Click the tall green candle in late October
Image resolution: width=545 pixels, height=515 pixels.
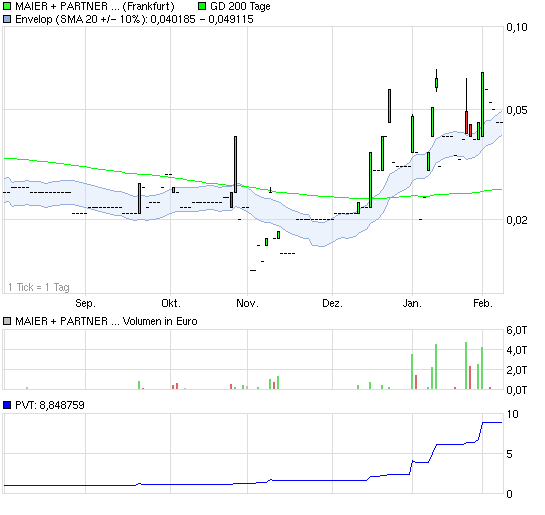[x=235, y=164]
